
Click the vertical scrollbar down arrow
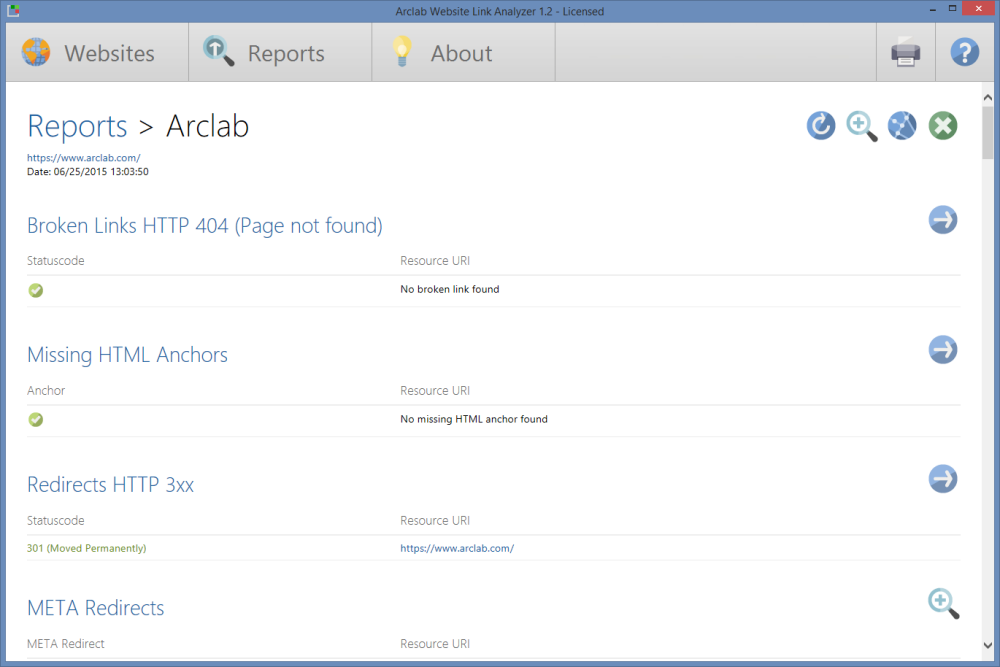(987, 645)
